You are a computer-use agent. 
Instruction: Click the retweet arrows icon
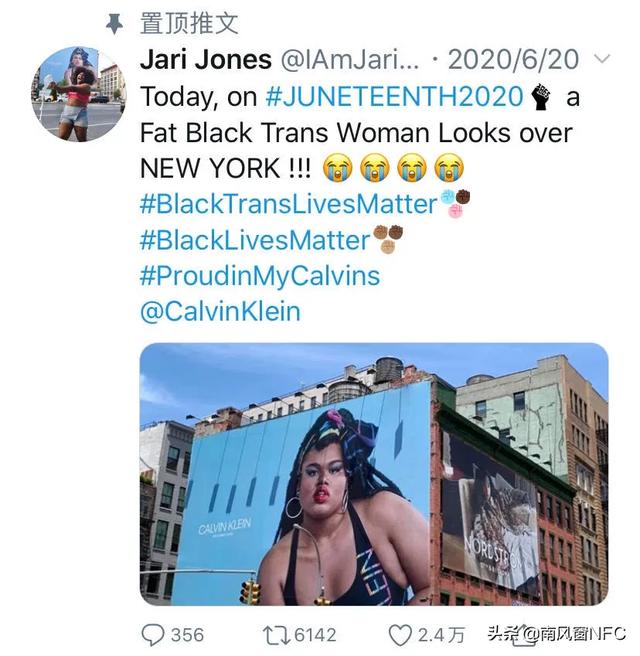coord(276,636)
